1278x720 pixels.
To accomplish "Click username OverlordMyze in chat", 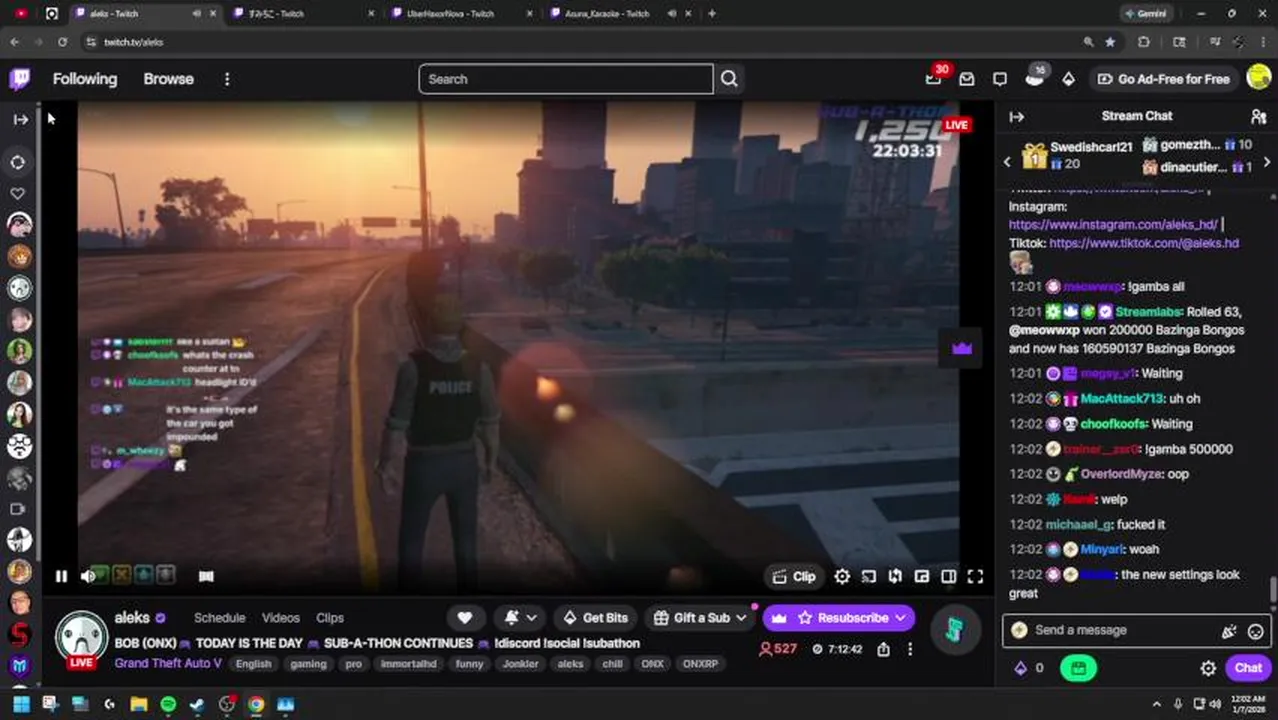I will [1121, 474].
